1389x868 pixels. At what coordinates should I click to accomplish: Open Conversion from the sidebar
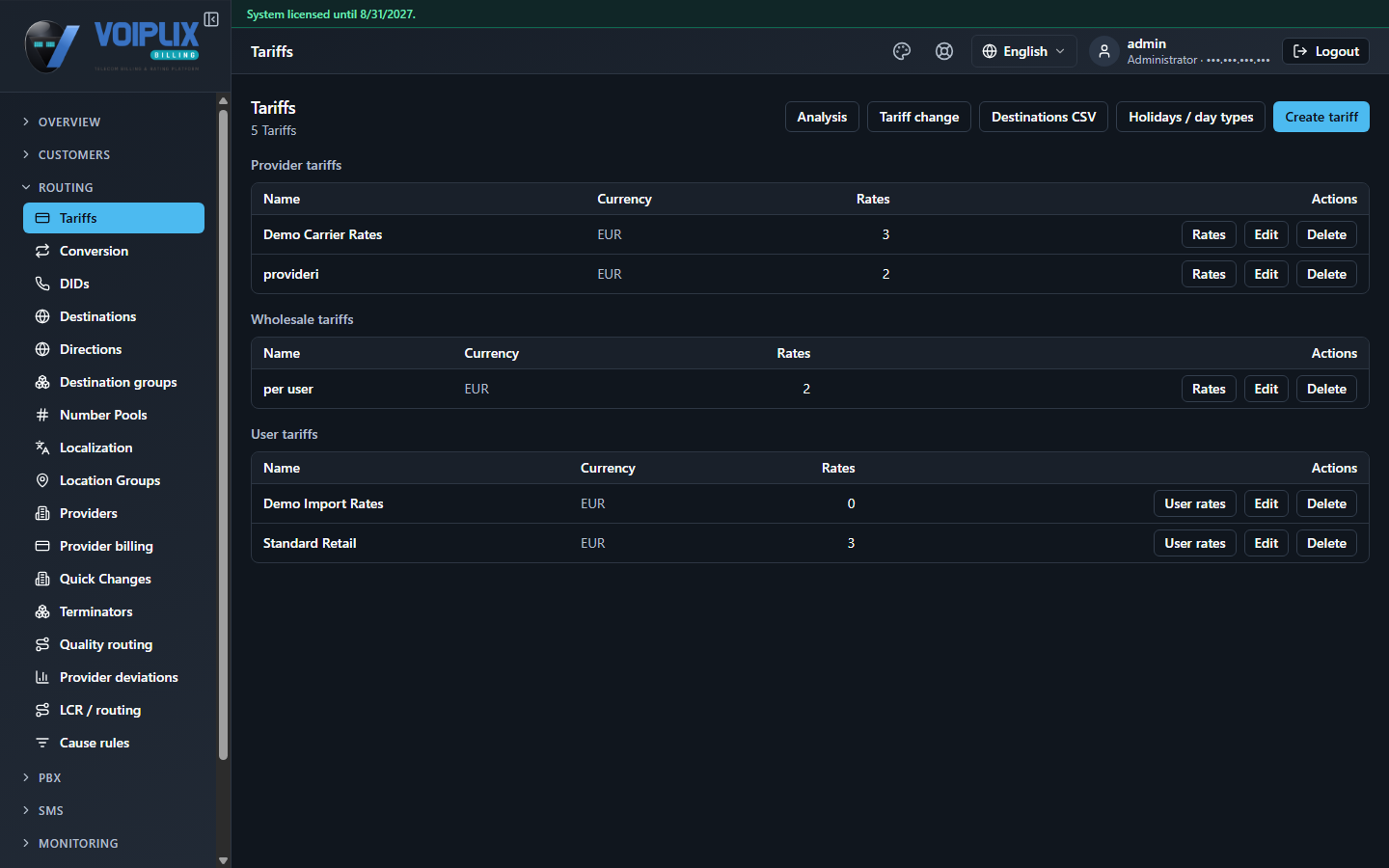114,251
